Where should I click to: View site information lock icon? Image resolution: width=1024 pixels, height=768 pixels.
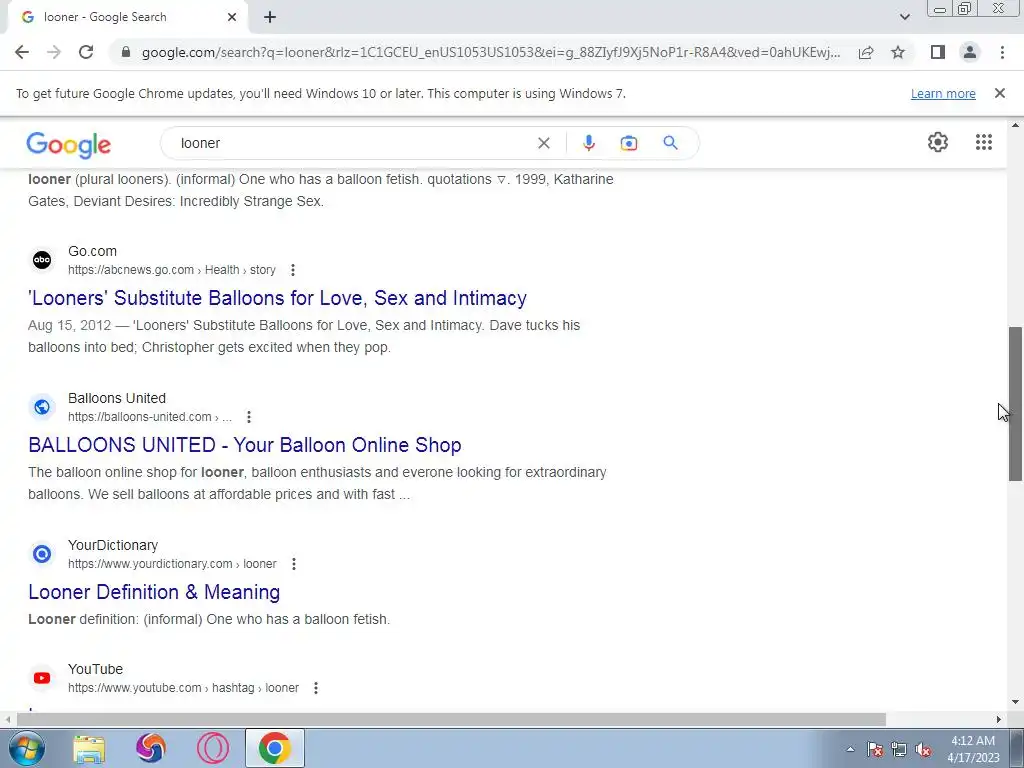(127, 52)
